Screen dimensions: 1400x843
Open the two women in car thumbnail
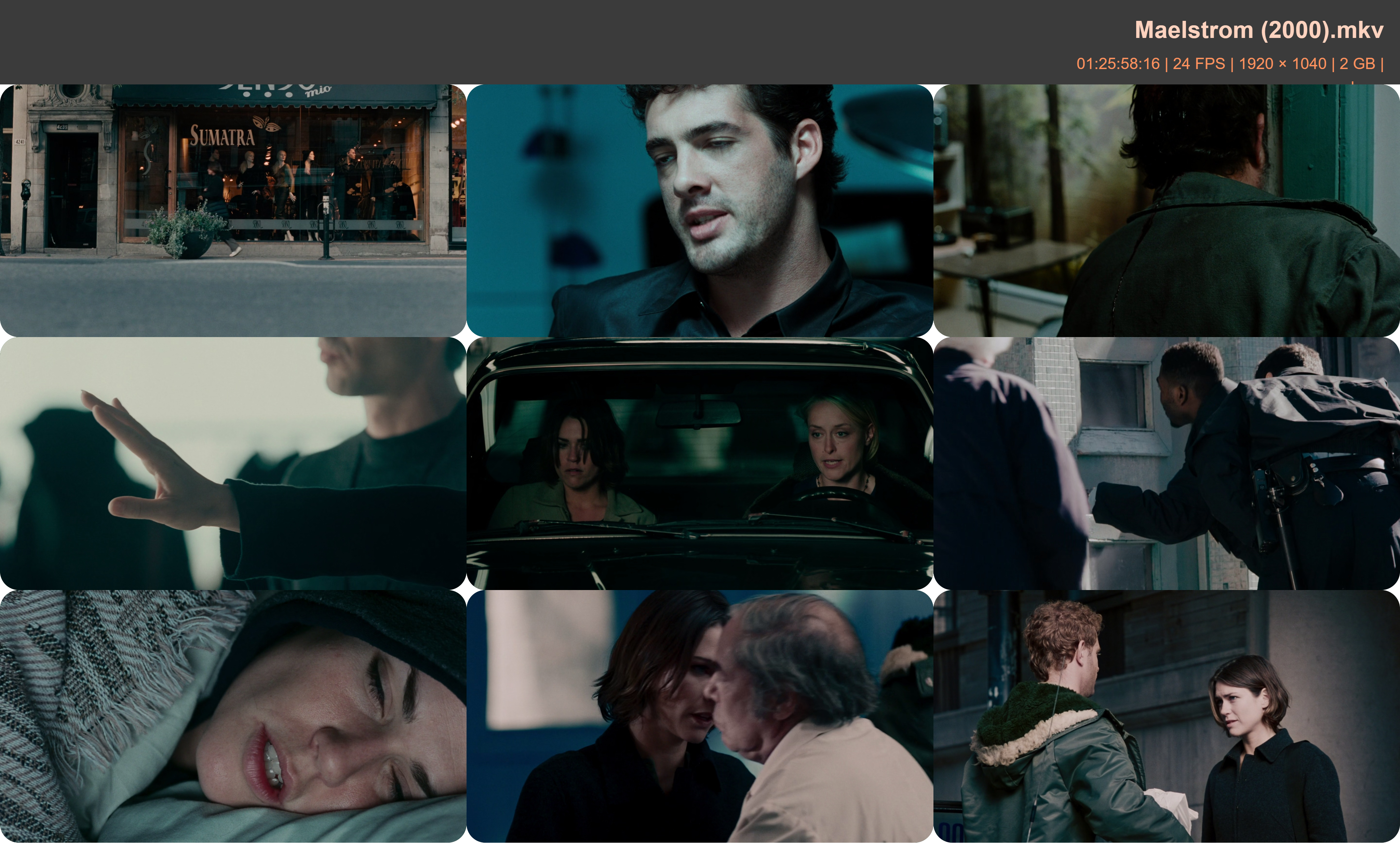(700, 463)
